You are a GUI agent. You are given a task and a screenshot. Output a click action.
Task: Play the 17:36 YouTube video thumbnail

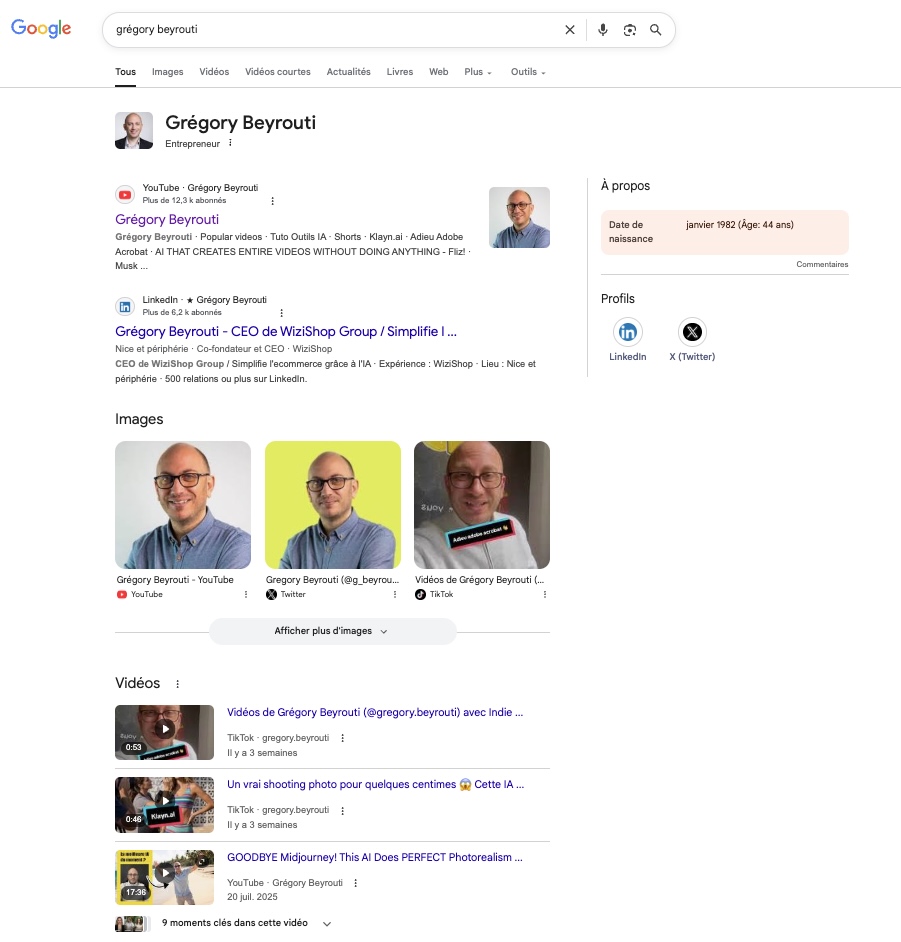(x=165, y=877)
